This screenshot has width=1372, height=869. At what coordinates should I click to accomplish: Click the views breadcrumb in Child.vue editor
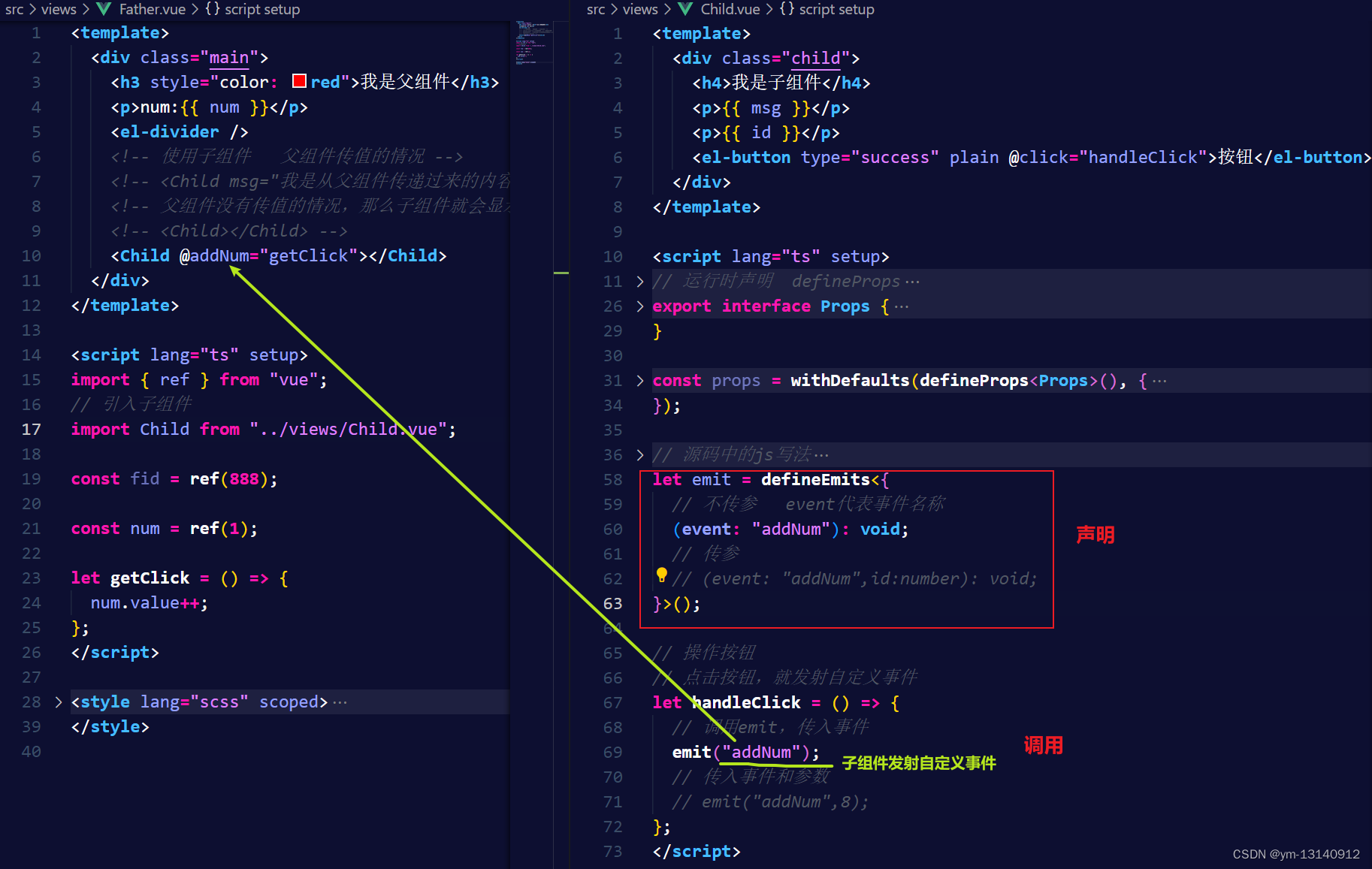[640, 9]
